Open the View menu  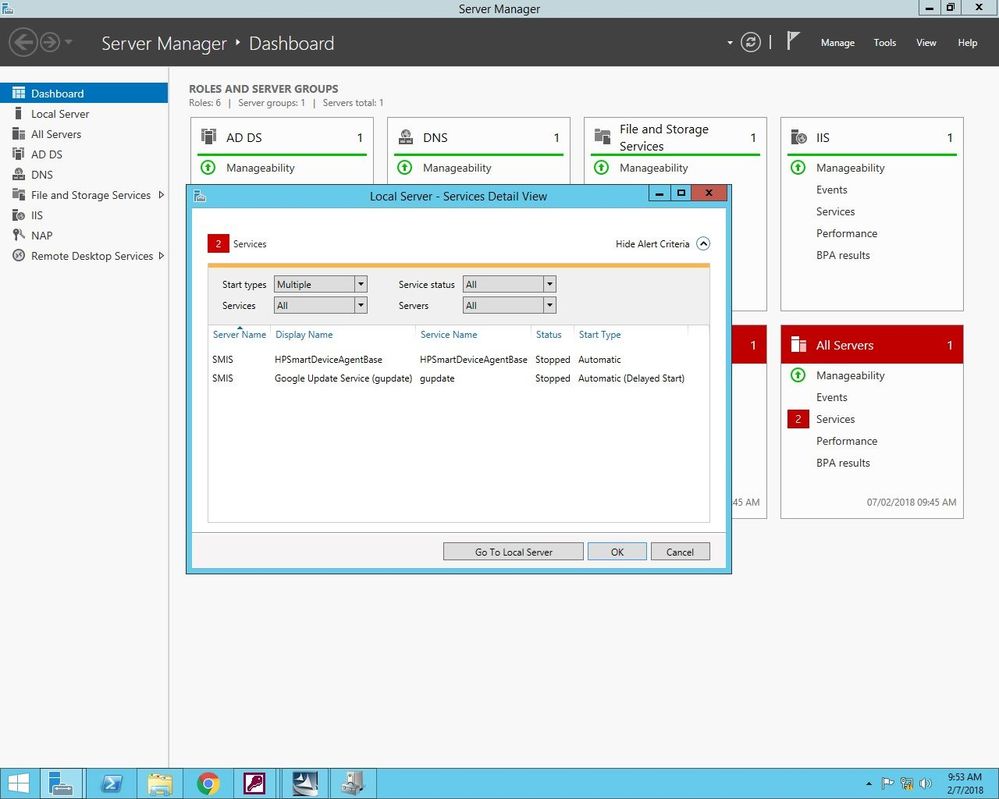pyautogui.click(x=926, y=43)
